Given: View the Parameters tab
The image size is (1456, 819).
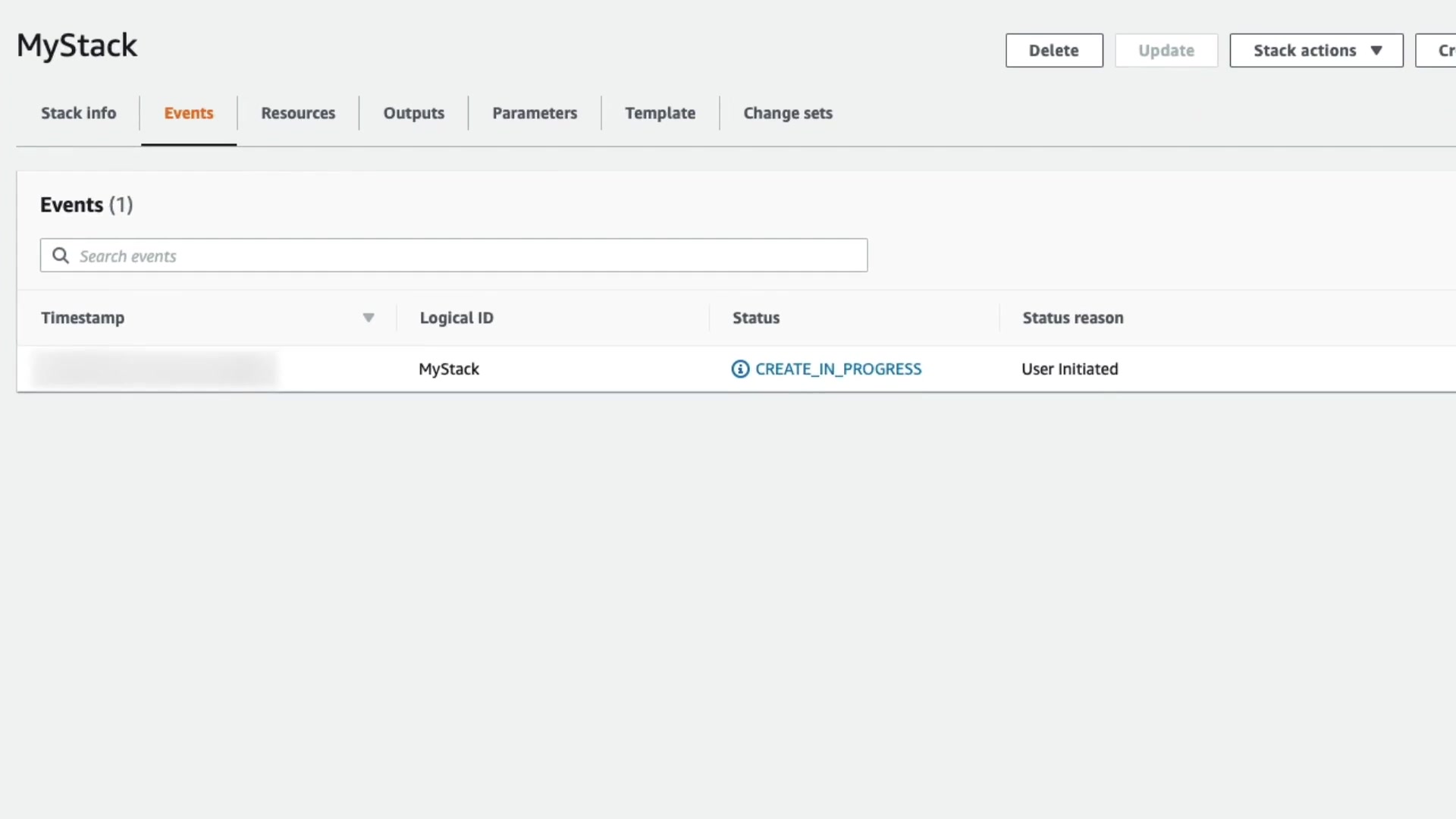Looking at the screenshot, I should click(535, 113).
